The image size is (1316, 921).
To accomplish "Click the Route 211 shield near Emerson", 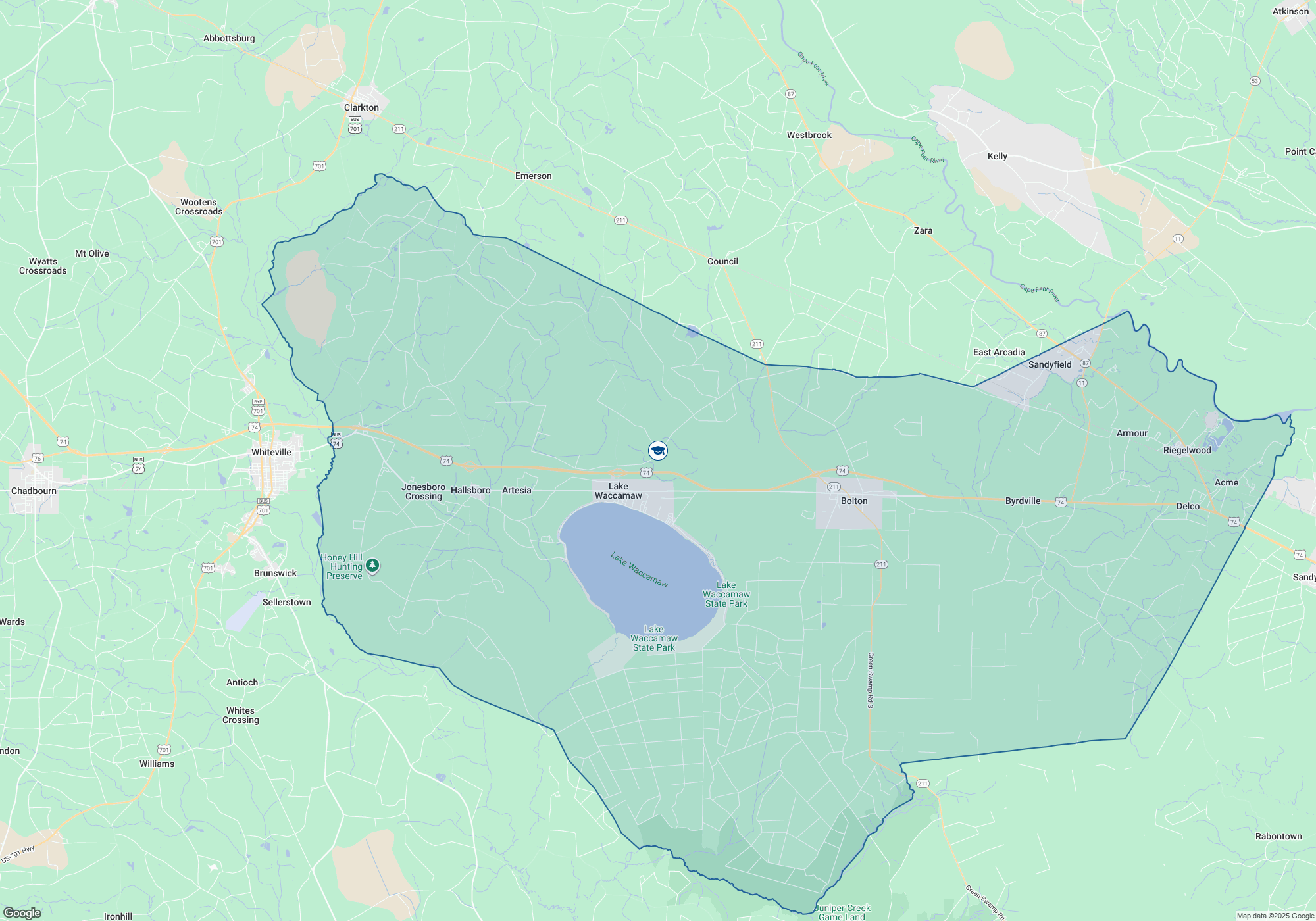I will pos(620,220).
